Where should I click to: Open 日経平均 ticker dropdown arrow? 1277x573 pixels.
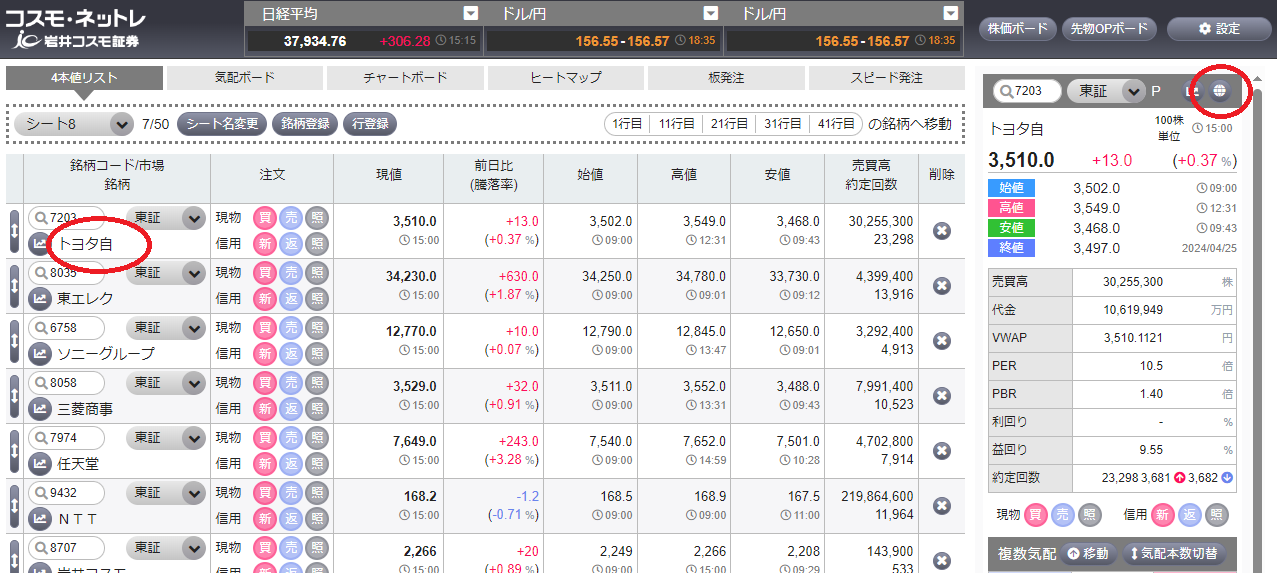click(471, 13)
